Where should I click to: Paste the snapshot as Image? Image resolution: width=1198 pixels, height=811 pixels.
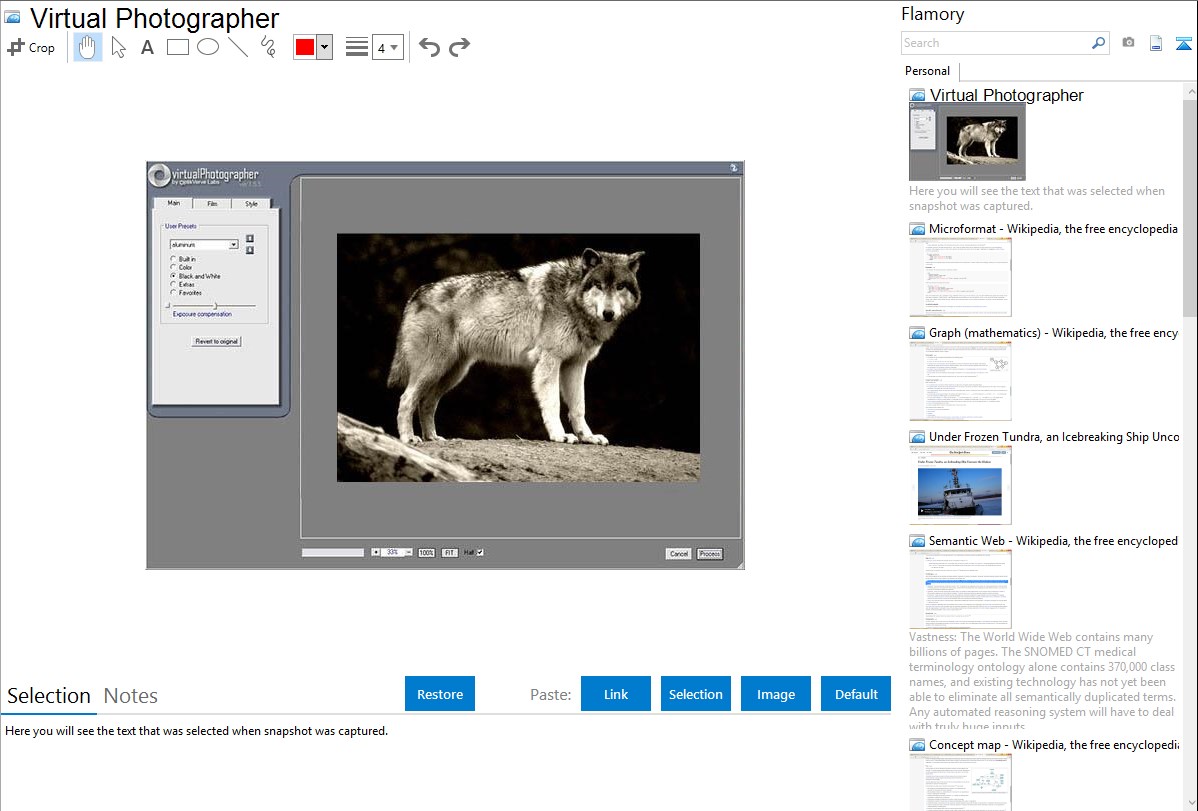[775, 694]
